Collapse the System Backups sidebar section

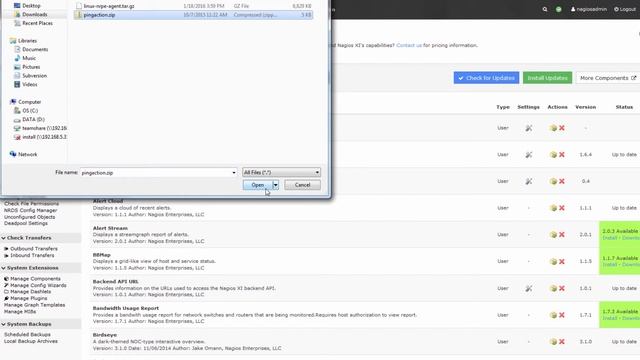point(28,324)
